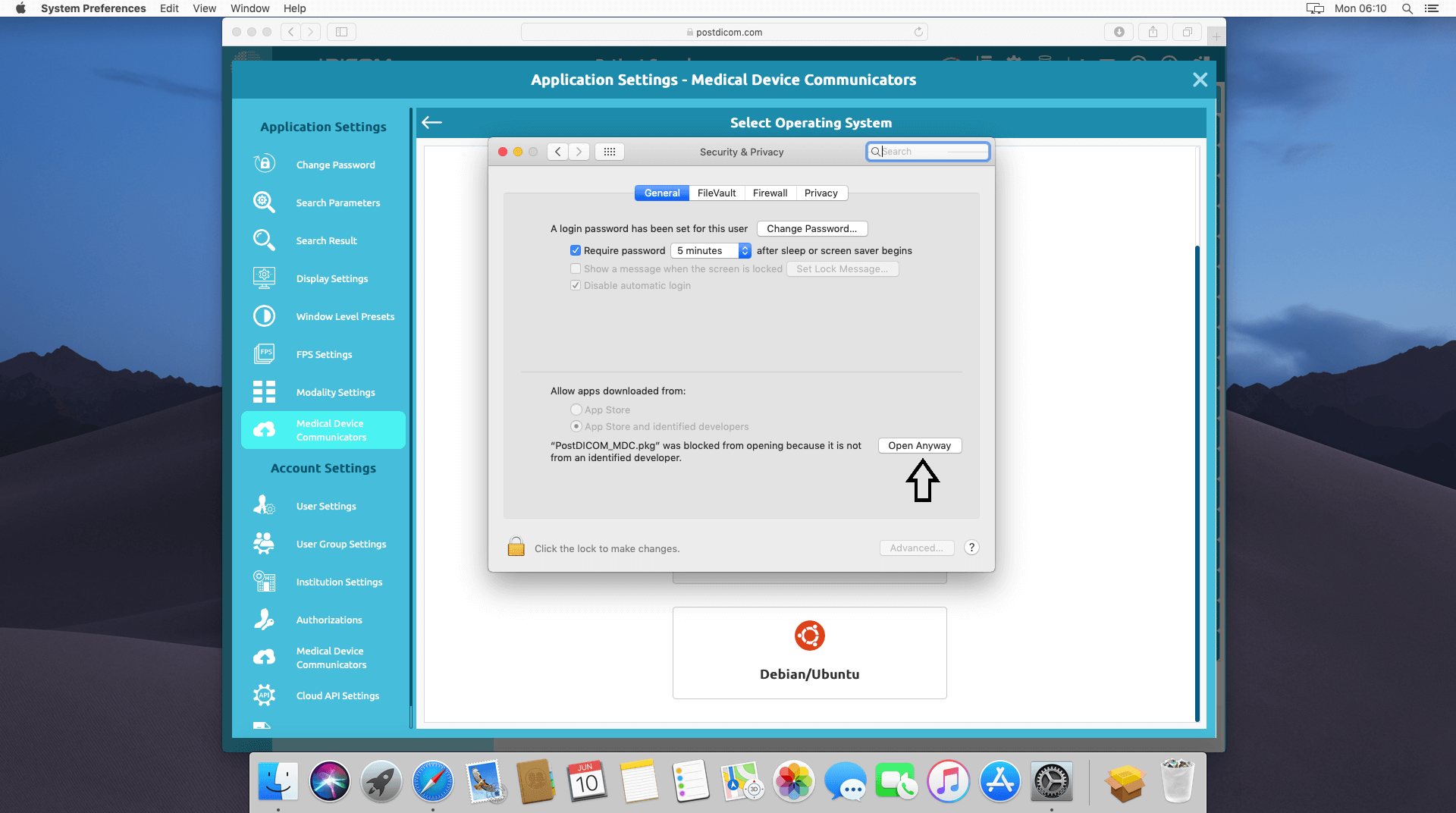1456x813 pixels.
Task: Open second Medical Device Communicators under Account Settings
Action: 323,658
